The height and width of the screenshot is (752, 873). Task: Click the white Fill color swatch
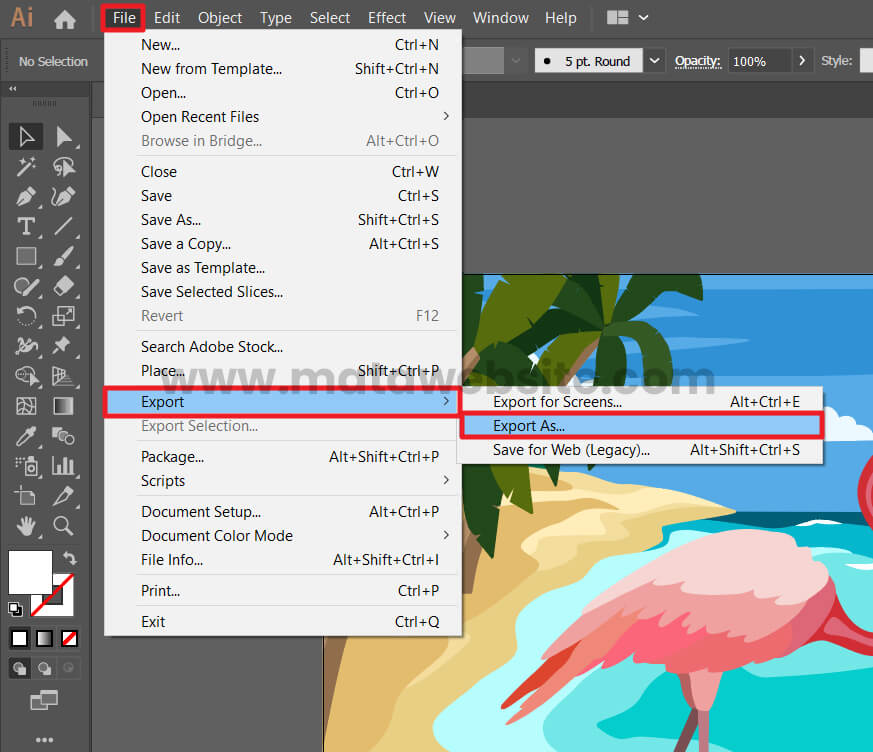point(29,571)
